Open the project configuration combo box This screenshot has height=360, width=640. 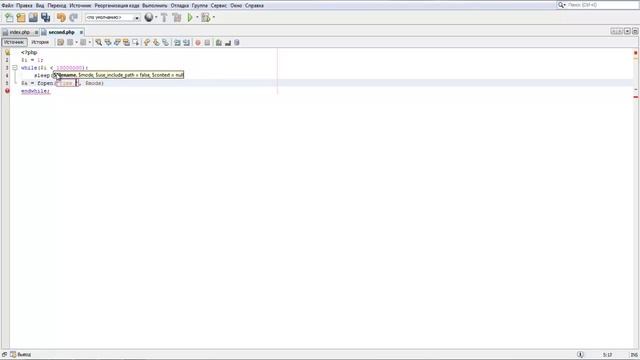coord(113,18)
